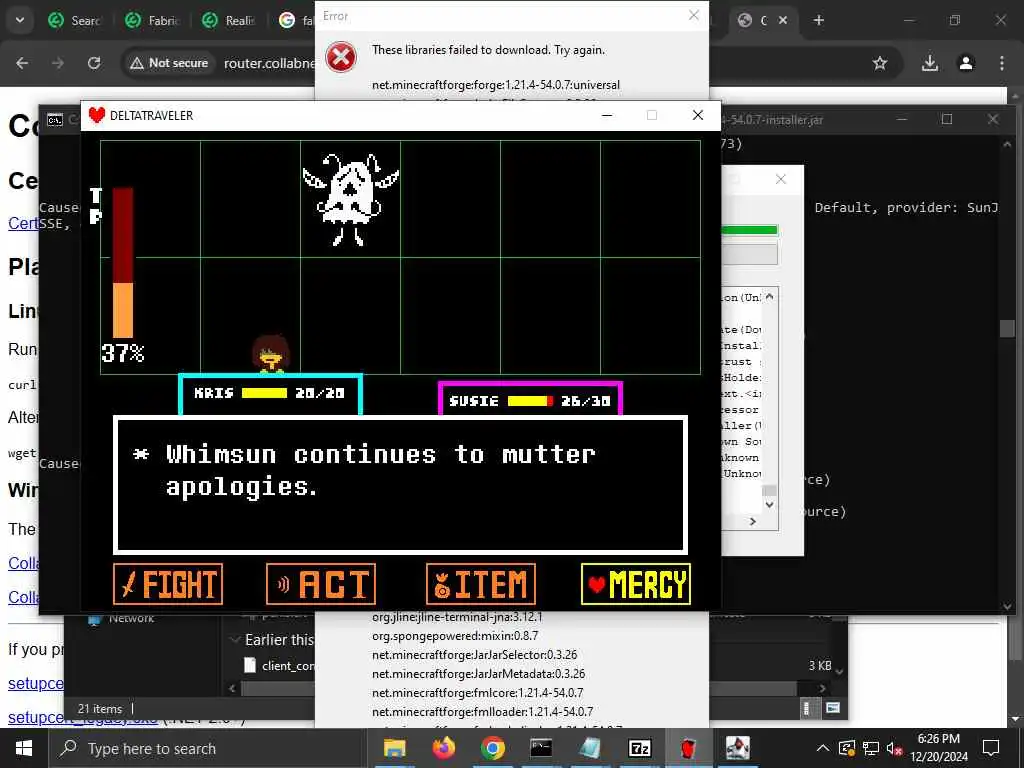
Task: Click the taskbar search box
Action: point(206,748)
